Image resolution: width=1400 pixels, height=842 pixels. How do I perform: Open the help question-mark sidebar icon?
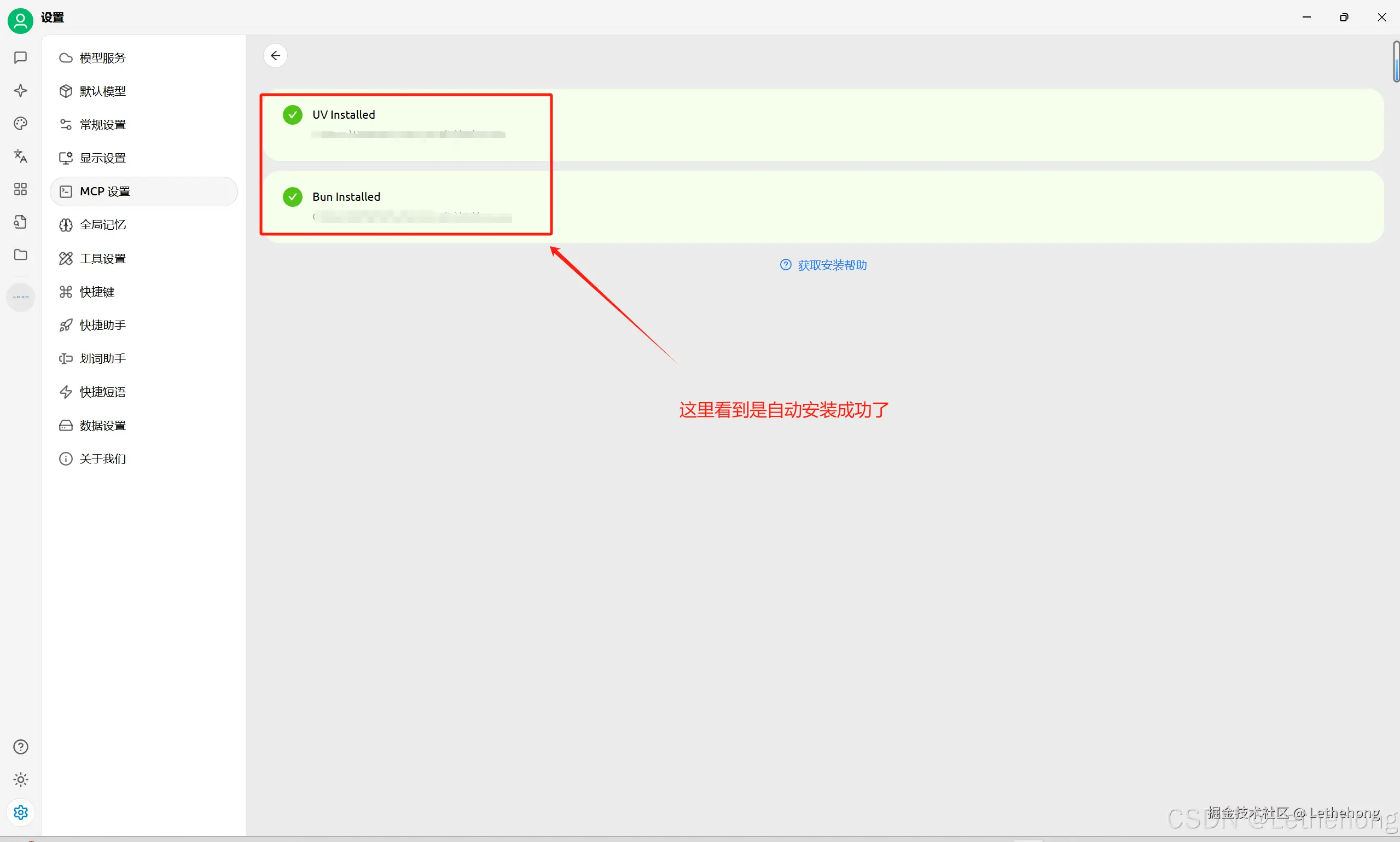[20, 747]
